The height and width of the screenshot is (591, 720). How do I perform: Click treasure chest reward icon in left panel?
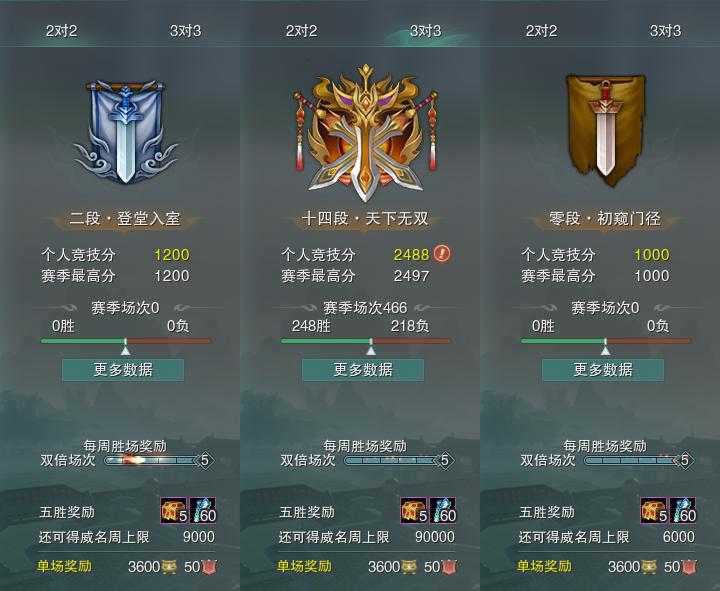pyautogui.click(x=174, y=510)
